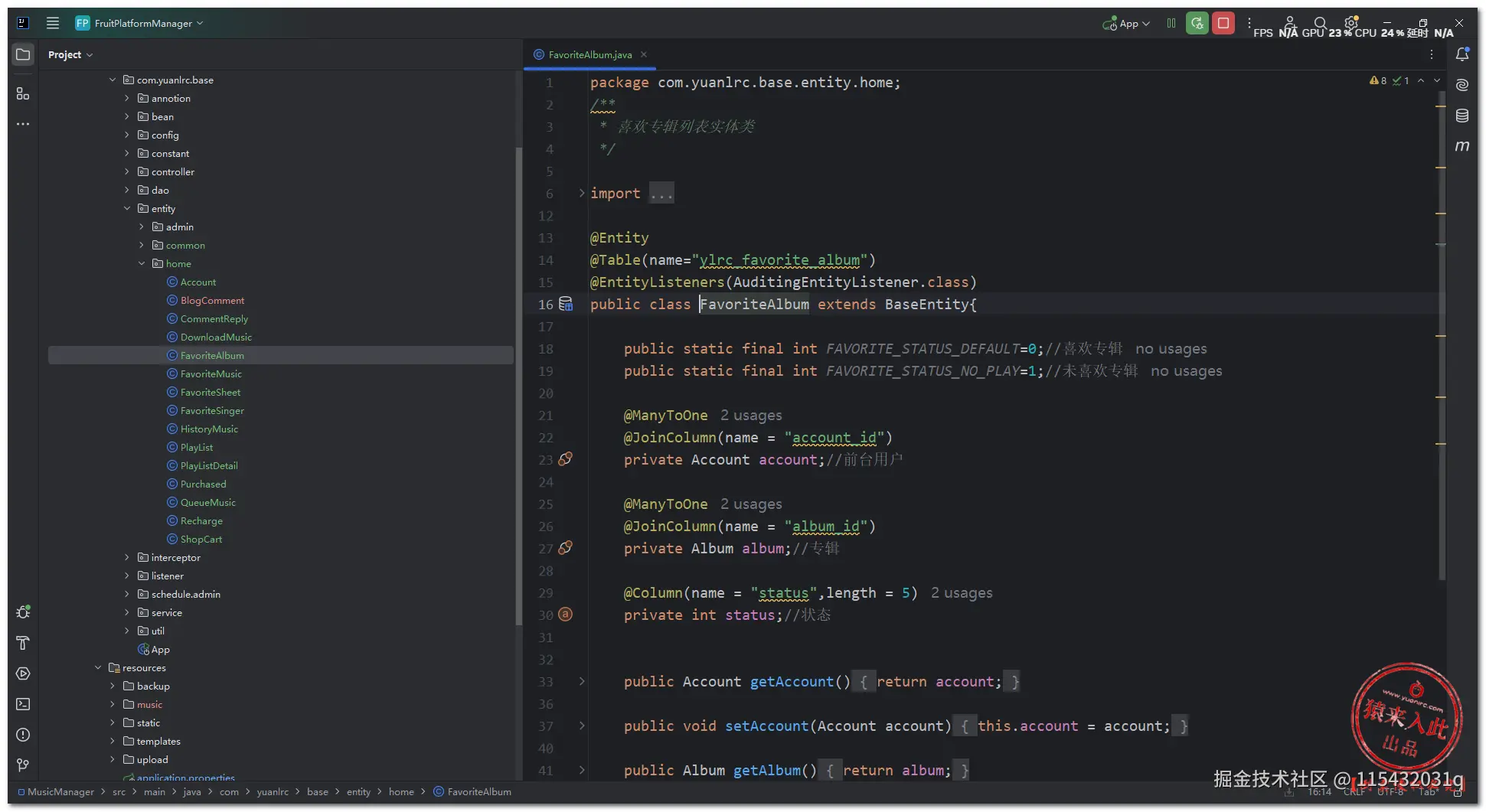
Task: Collapse the resources folder
Action: 98,667
